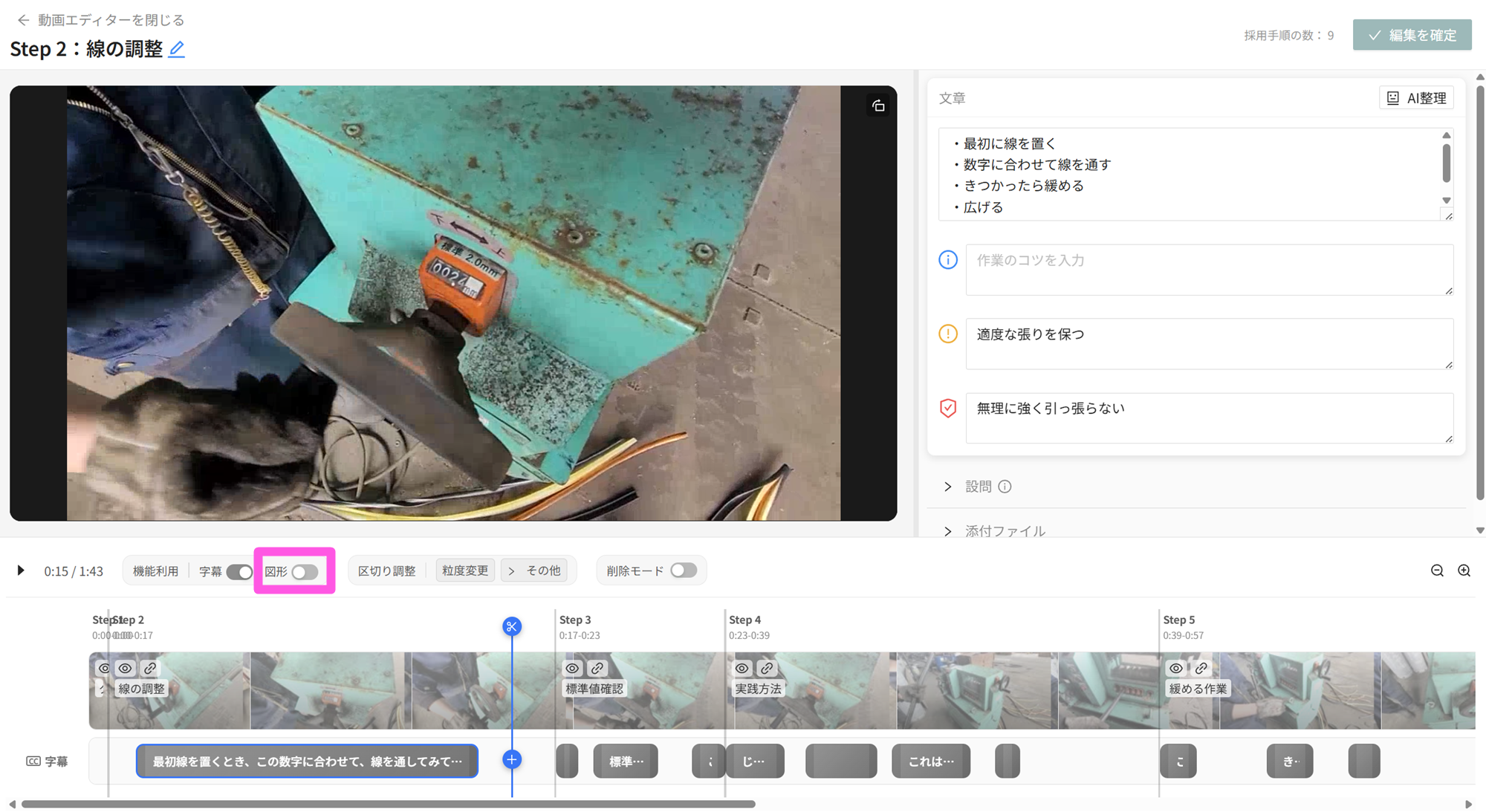Screen dimensions: 1486x812
Task: Click the link icon on Step 3 clip
Action: (x=597, y=668)
